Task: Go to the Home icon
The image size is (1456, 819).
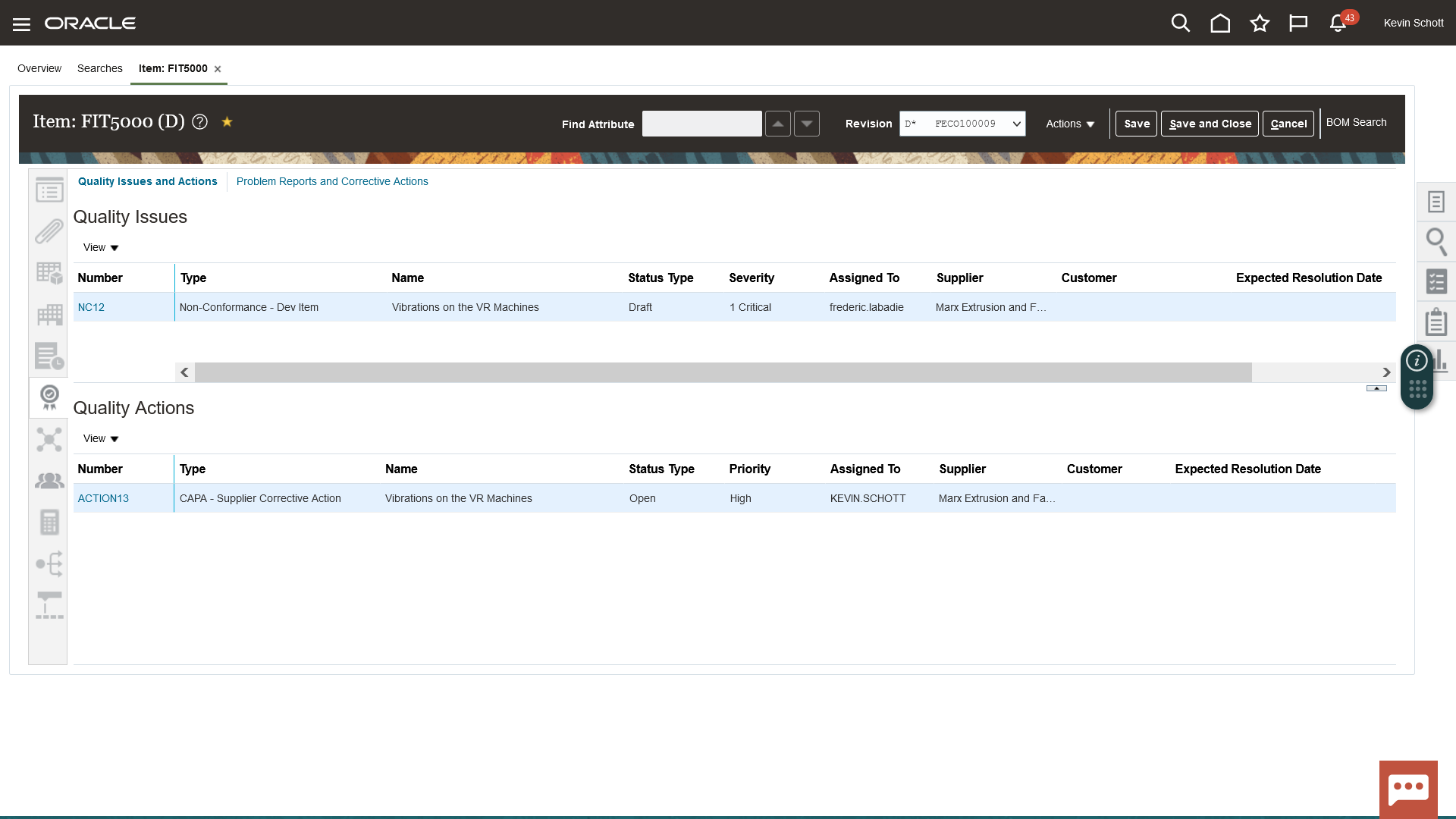Action: (x=1220, y=24)
